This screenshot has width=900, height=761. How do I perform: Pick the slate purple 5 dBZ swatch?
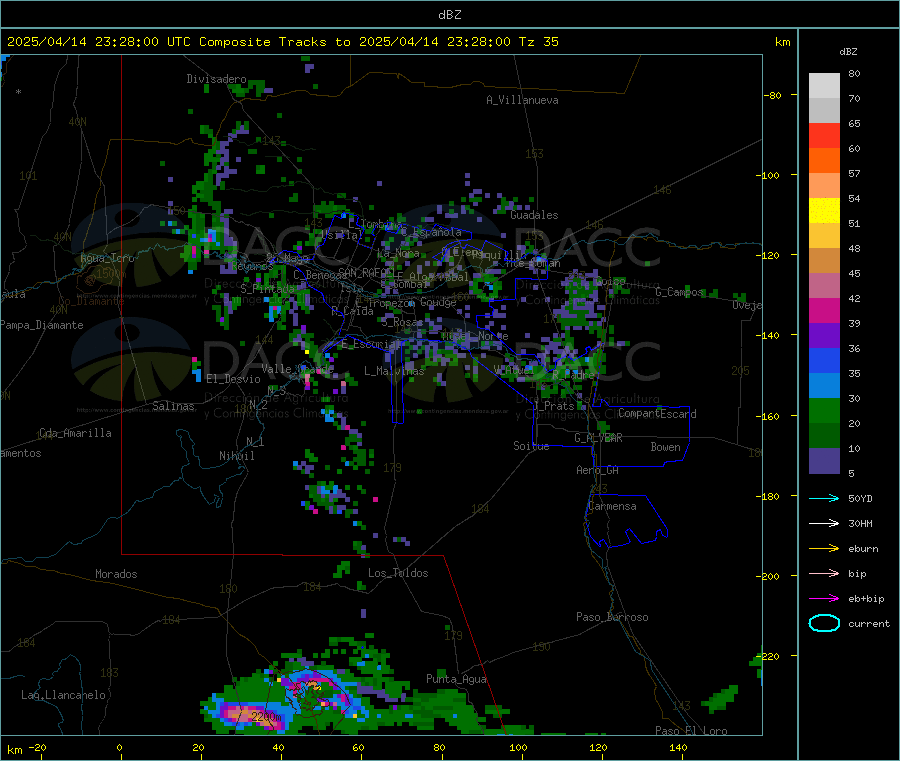[824, 461]
